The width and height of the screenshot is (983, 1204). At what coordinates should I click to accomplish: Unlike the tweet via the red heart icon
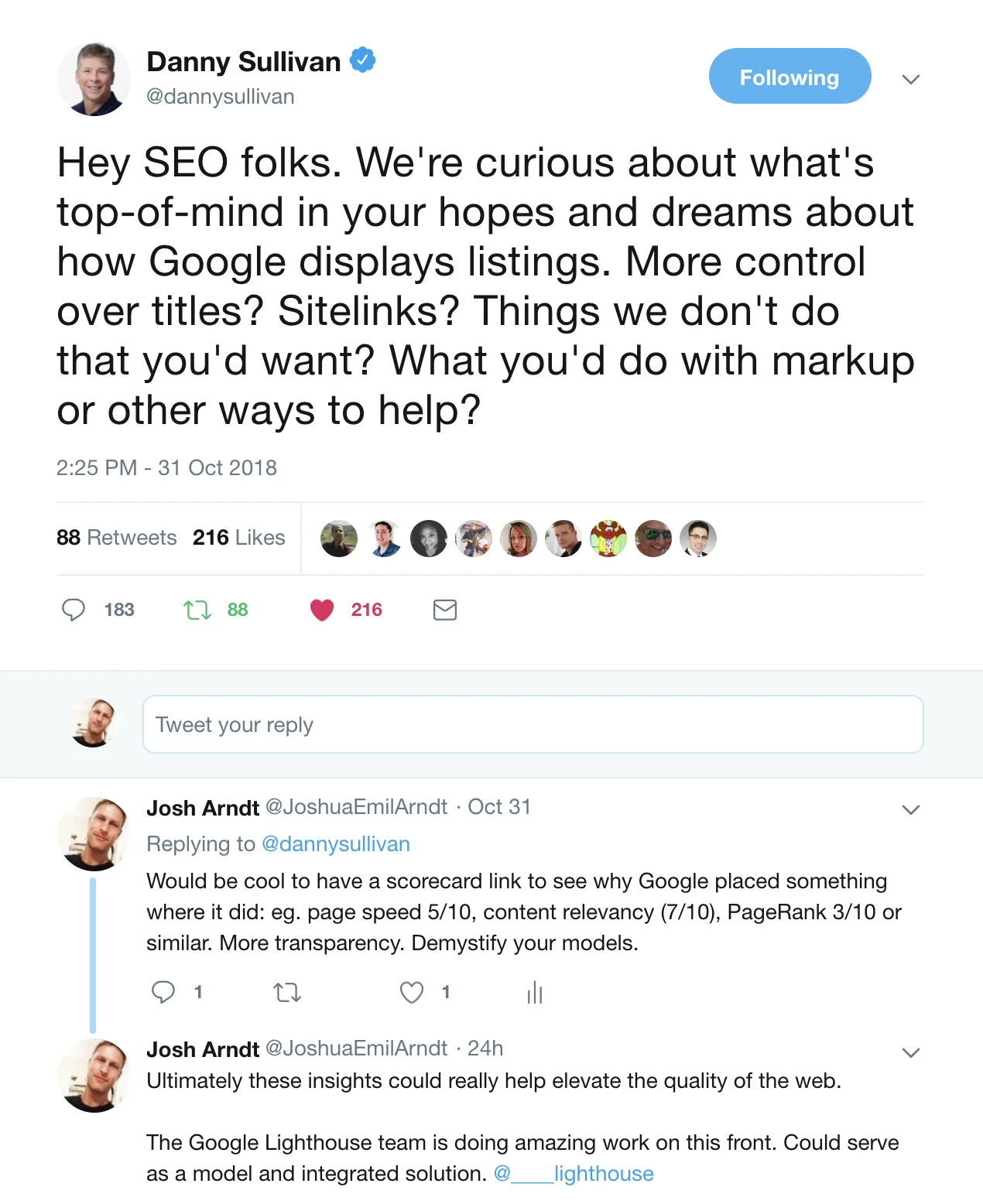(x=322, y=611)
